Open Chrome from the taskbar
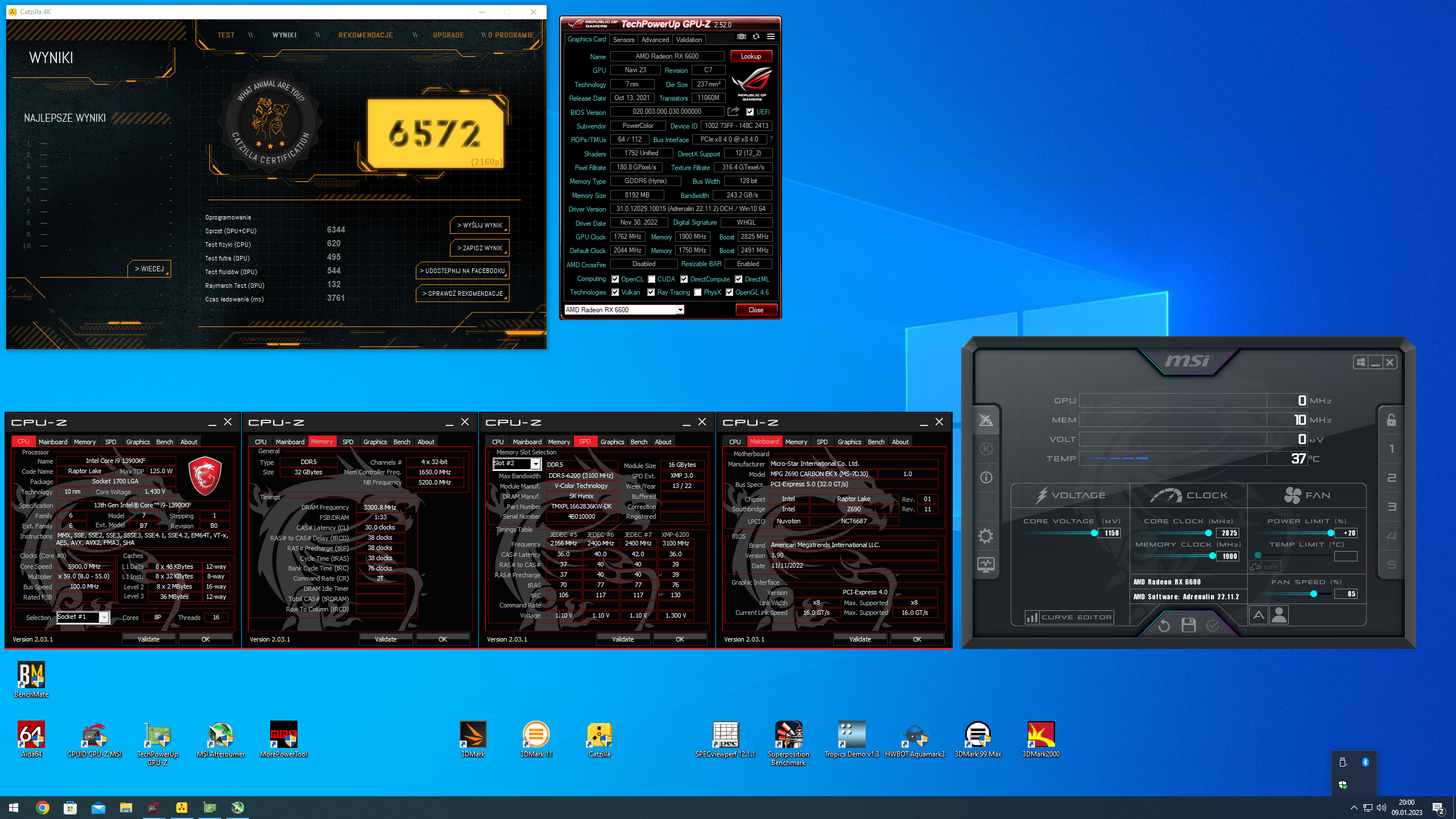Viewport: 1456px width, 819px height. 42,808
